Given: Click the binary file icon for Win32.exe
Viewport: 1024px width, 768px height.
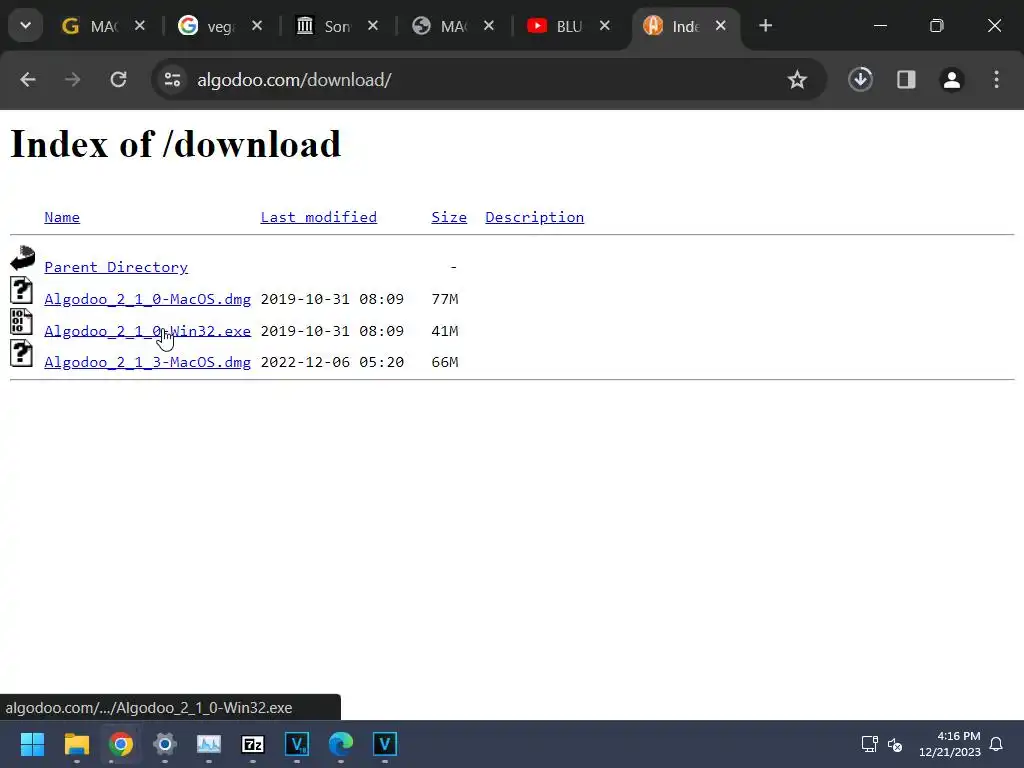Looking at the screenshot, I should pos(22,322).
